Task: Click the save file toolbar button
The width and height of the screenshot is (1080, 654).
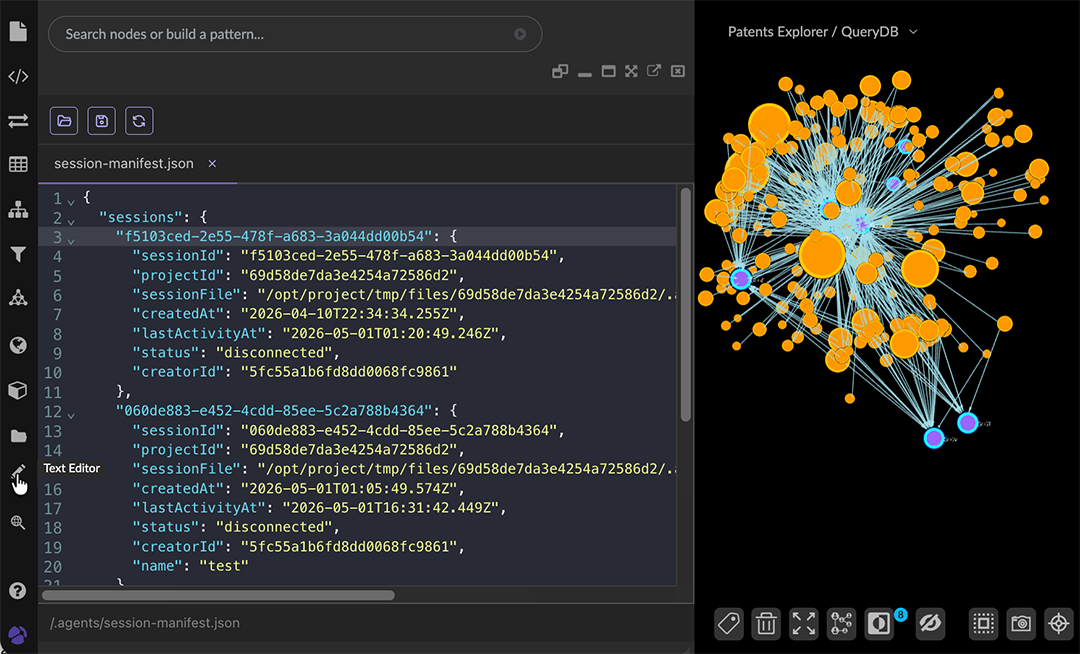Action: [x=102, y=121]
